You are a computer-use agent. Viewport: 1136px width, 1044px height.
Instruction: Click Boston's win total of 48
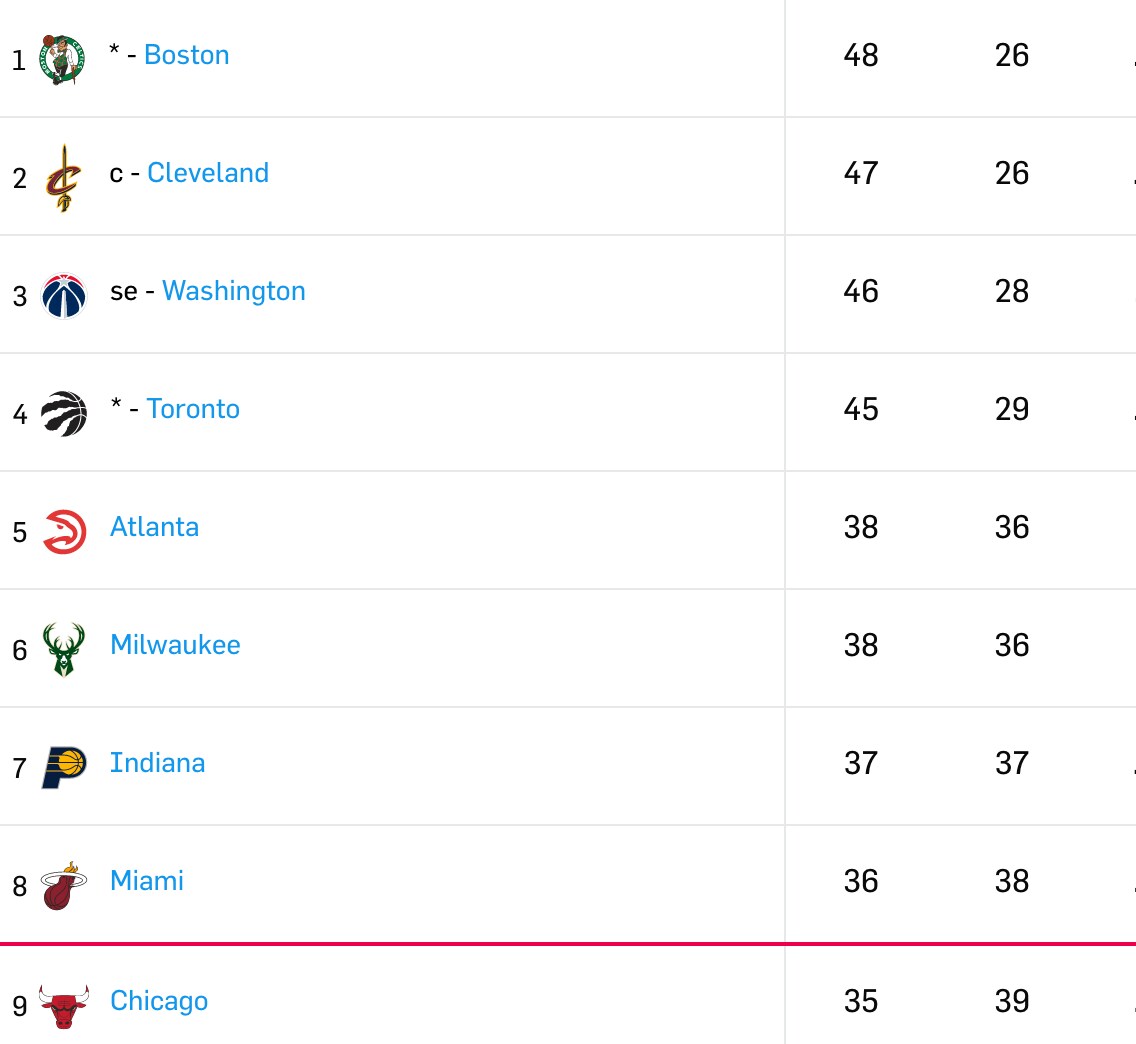[x=860, y=55]
